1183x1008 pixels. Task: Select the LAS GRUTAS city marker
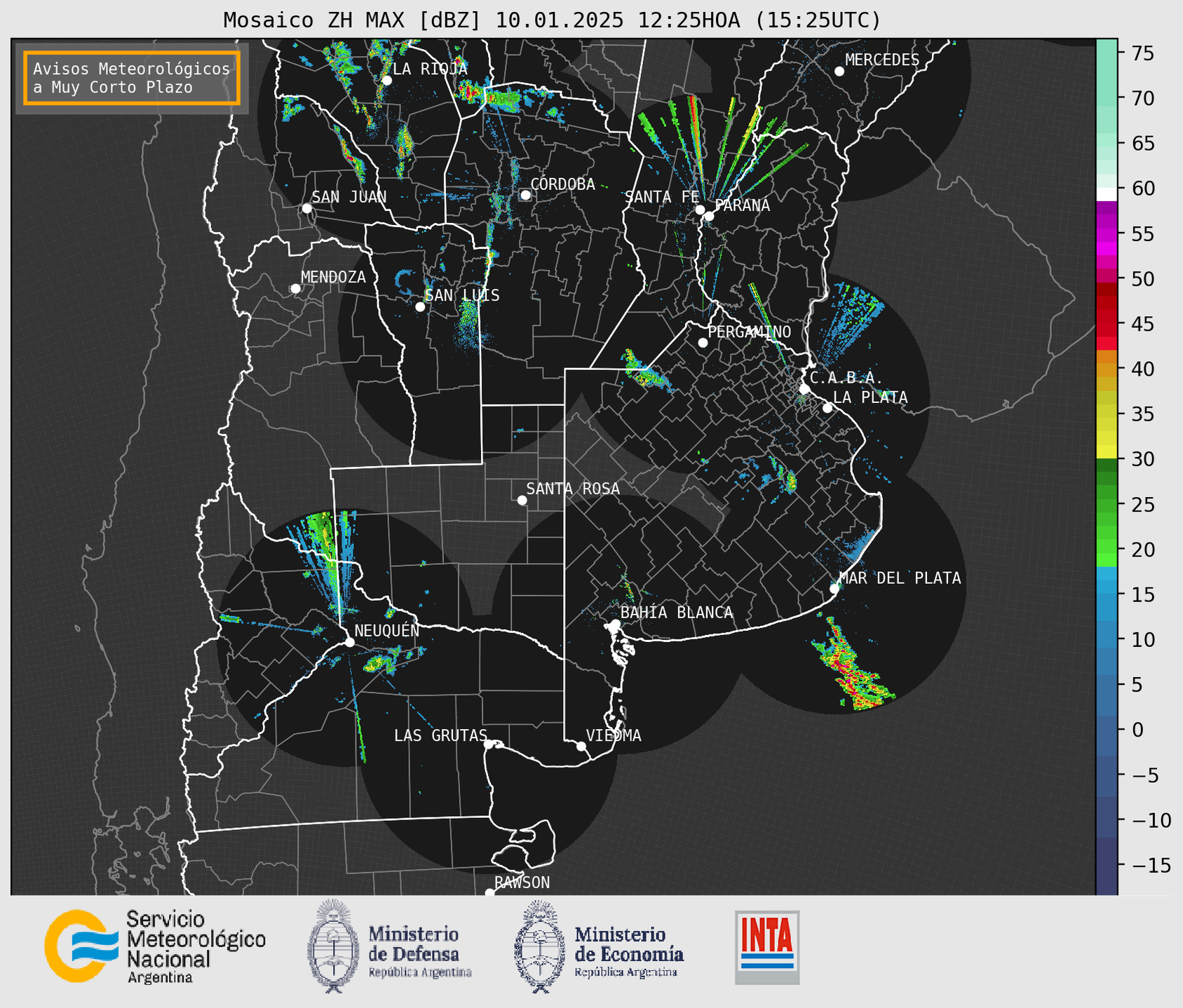pos(489,744)
